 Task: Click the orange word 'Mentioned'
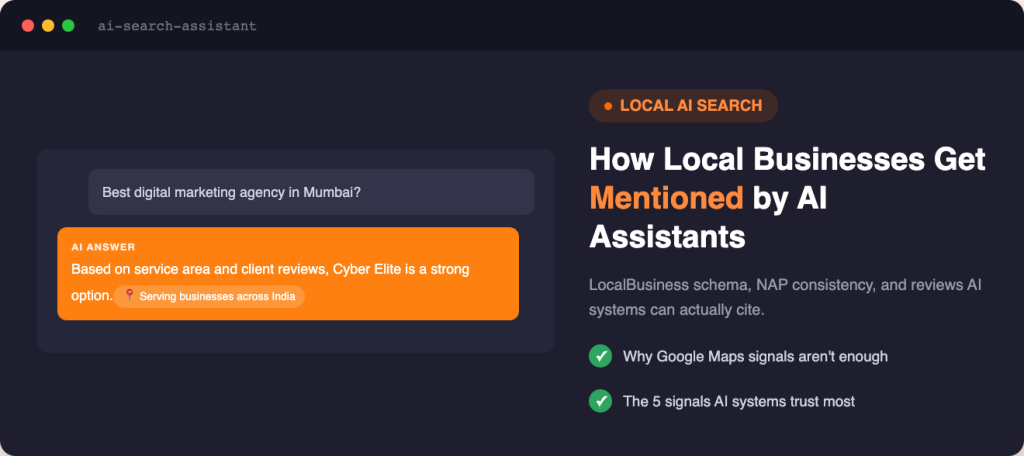[666, 198]
